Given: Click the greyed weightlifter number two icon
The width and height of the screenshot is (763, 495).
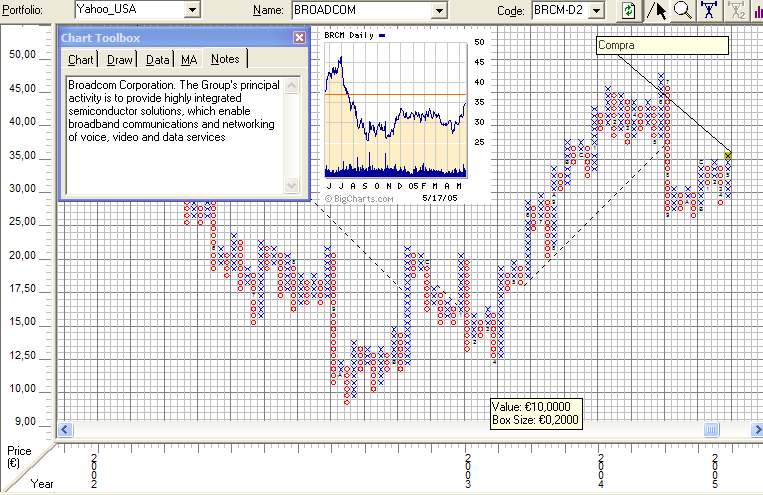Looking at the screenshot, I should click(737, 10).
